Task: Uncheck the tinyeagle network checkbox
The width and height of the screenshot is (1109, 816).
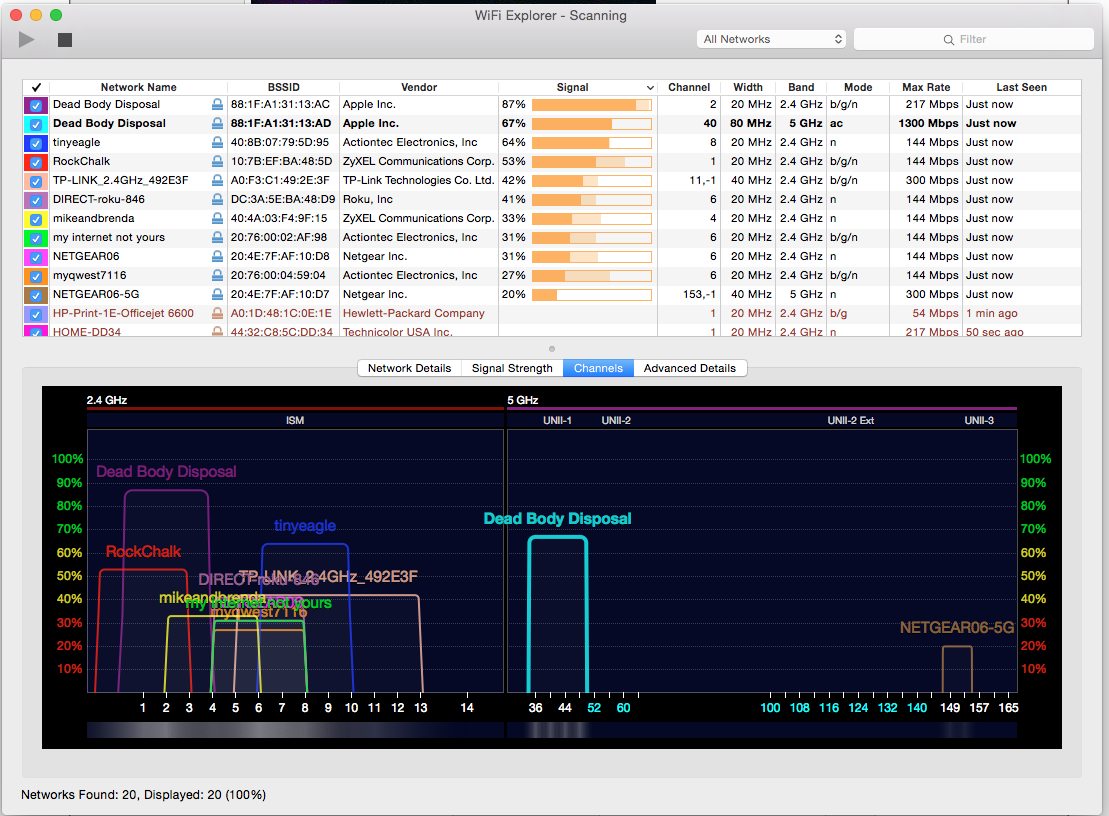Action: (36, 143)
